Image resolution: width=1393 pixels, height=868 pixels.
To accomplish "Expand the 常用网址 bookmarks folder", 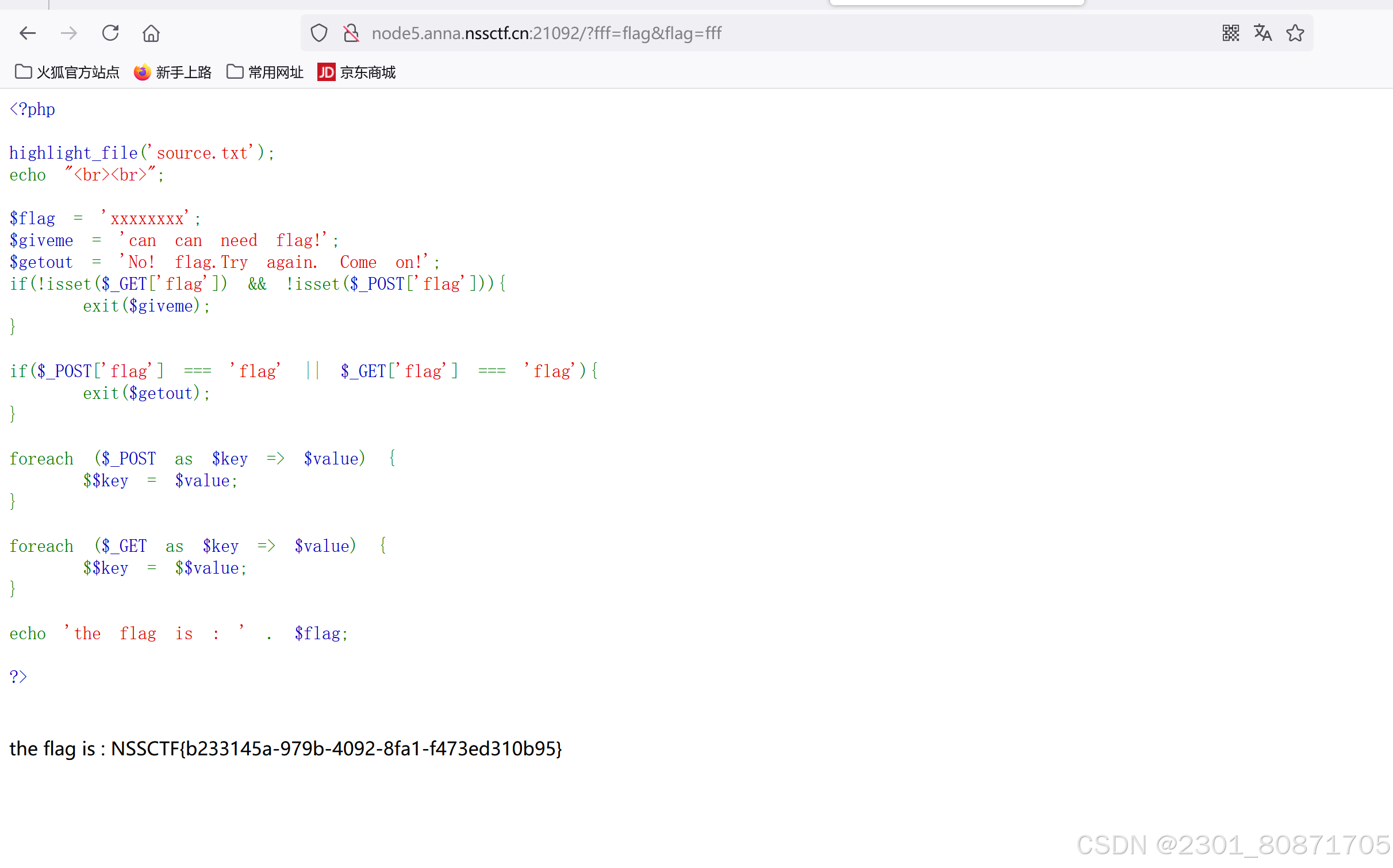I will coord(265,72).
